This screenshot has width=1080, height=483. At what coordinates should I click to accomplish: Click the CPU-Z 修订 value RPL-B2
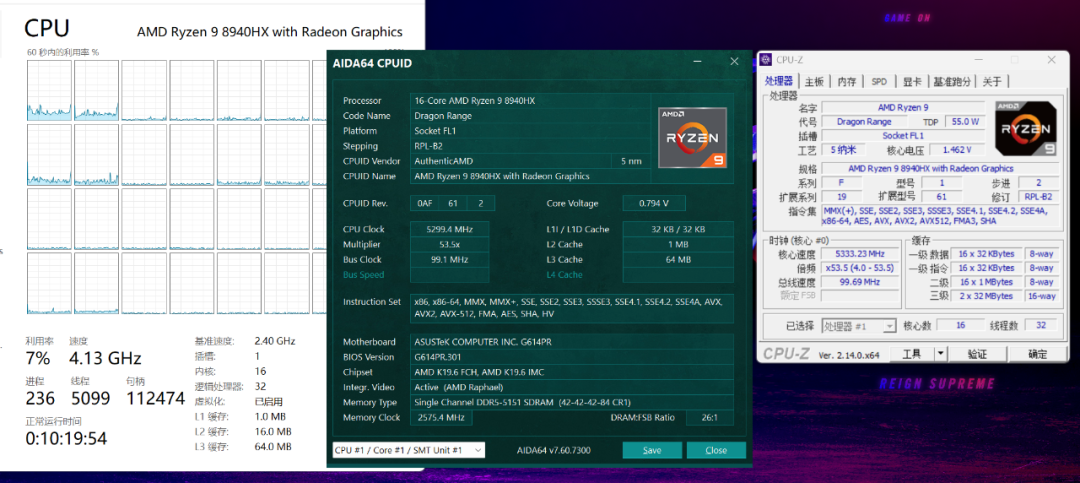click(x=1038, y=197)
